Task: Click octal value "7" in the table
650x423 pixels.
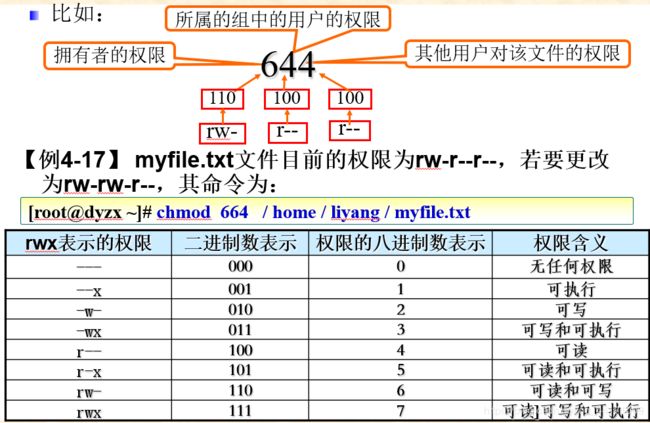Action: click(400, 411)
